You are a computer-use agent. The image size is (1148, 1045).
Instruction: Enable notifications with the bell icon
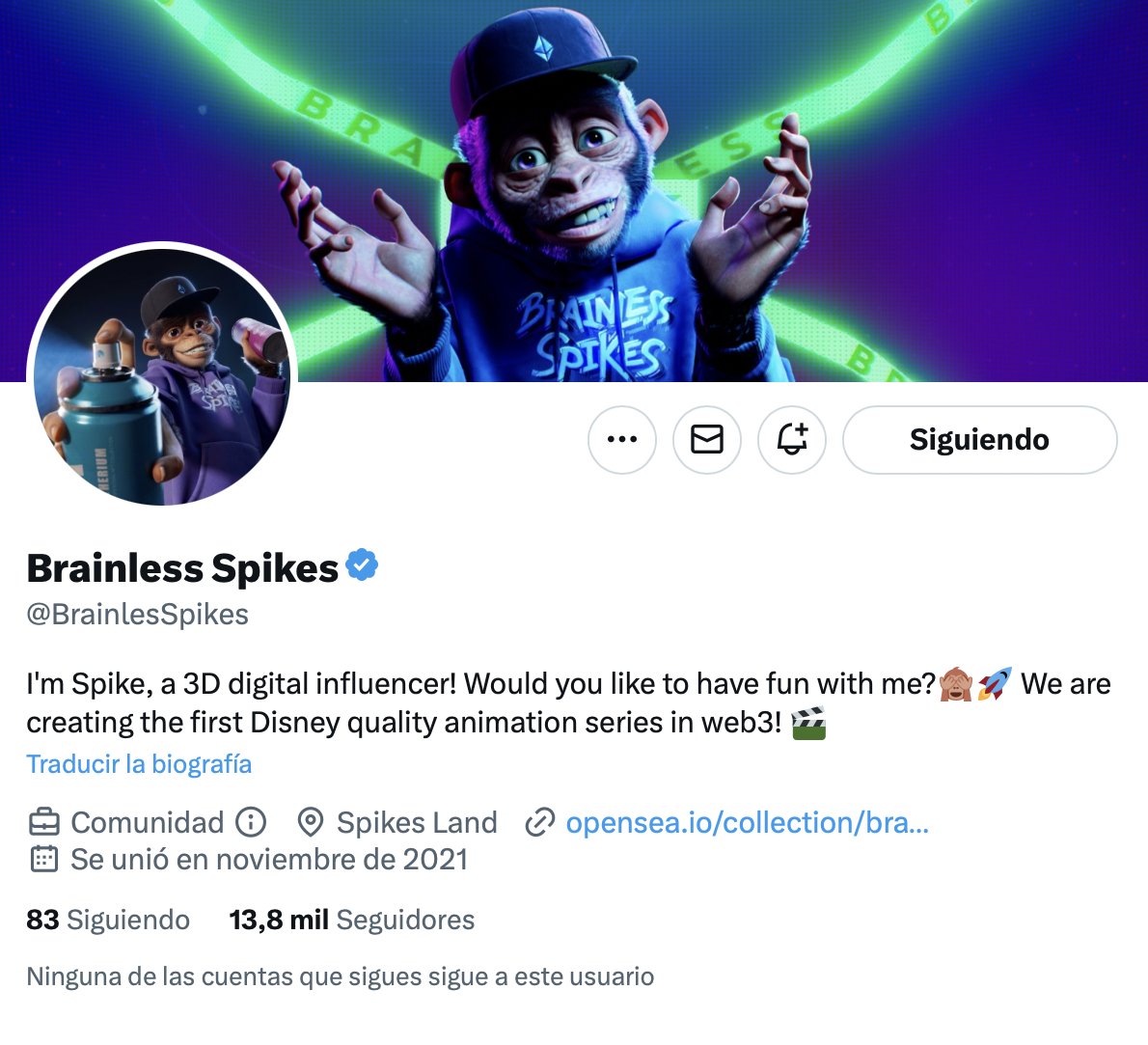click(x=791, y=439)
